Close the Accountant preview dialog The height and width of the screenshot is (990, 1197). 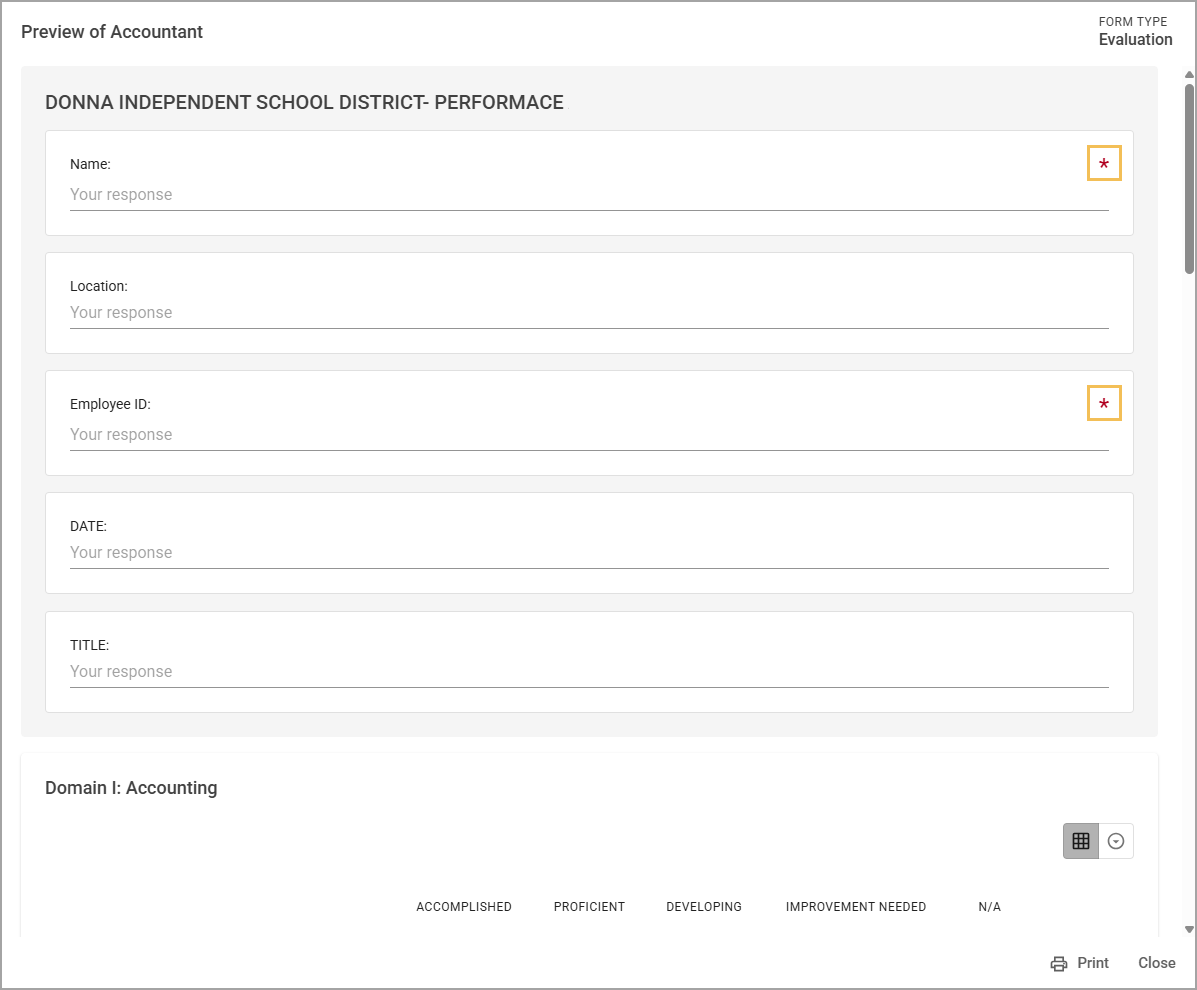tap(1157, 963)
